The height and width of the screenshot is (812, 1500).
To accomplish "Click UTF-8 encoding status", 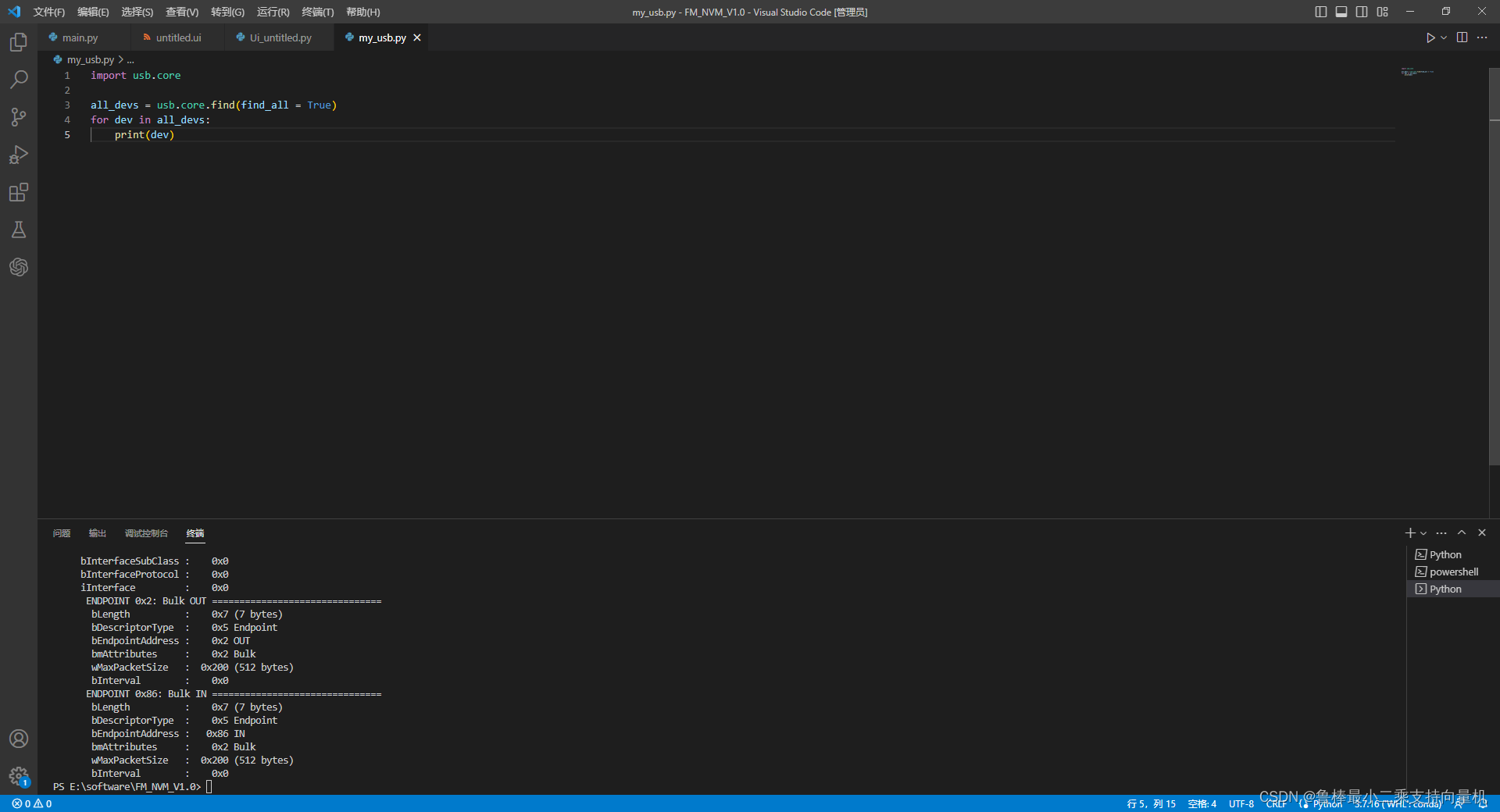I will pos(1241,803).
